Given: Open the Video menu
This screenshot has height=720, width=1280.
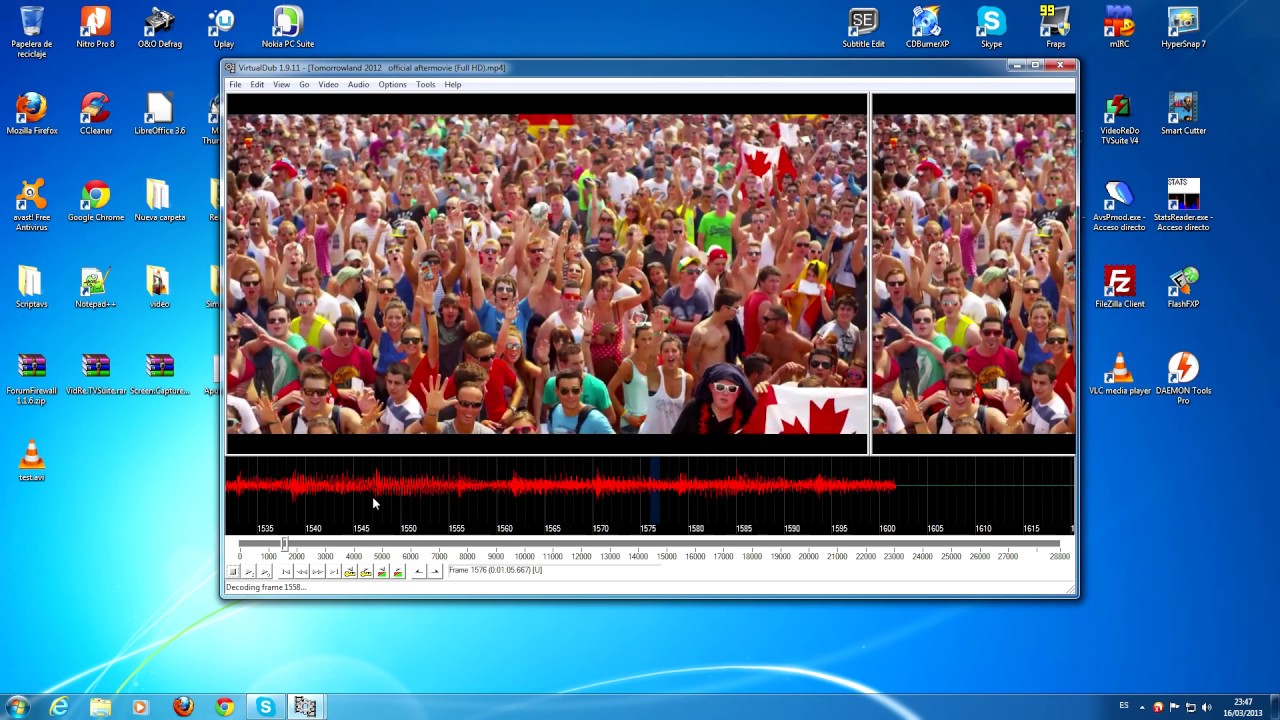Looking at the screenshot, I should 328,85.
